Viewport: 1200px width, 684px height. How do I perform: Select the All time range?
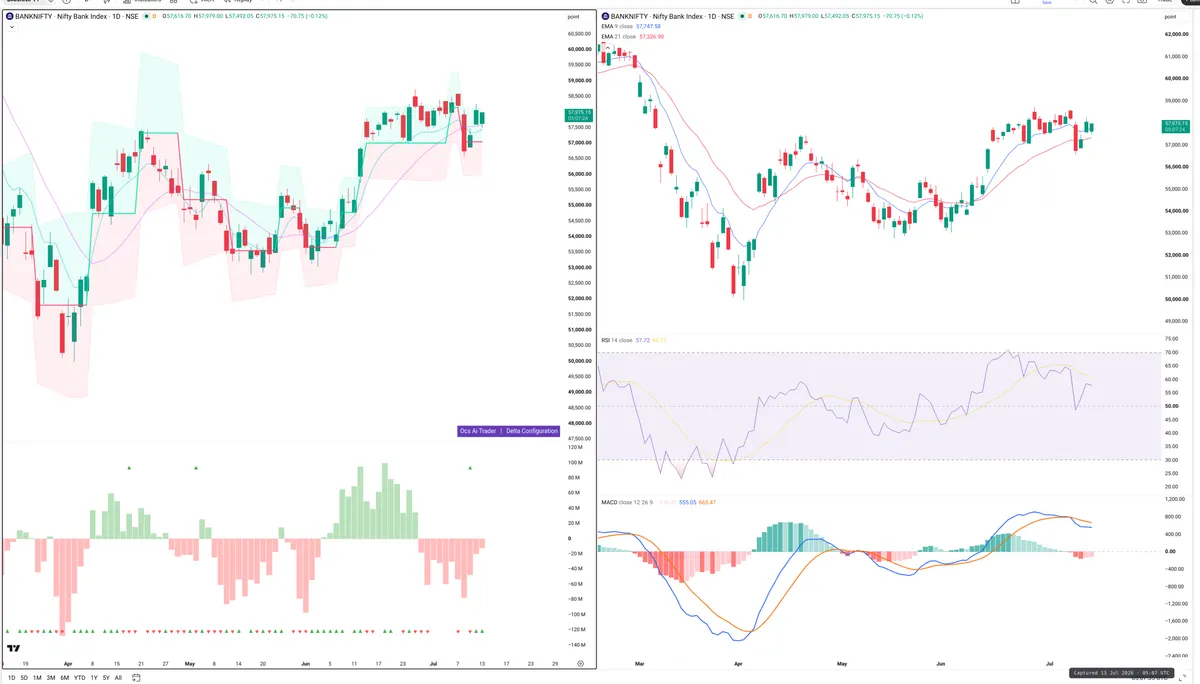[118, 677]
